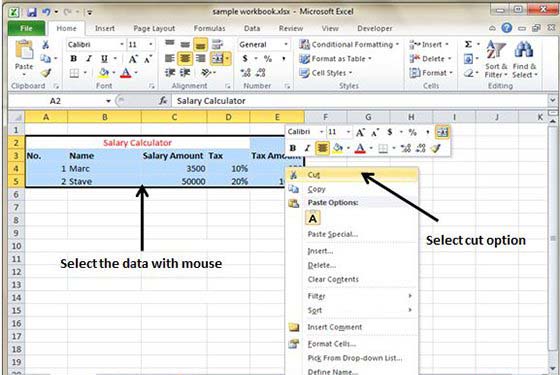Viewport: 560px width, 375px height.
Task: Choose Insert Comment from context menu
Action: coord(352,327)
